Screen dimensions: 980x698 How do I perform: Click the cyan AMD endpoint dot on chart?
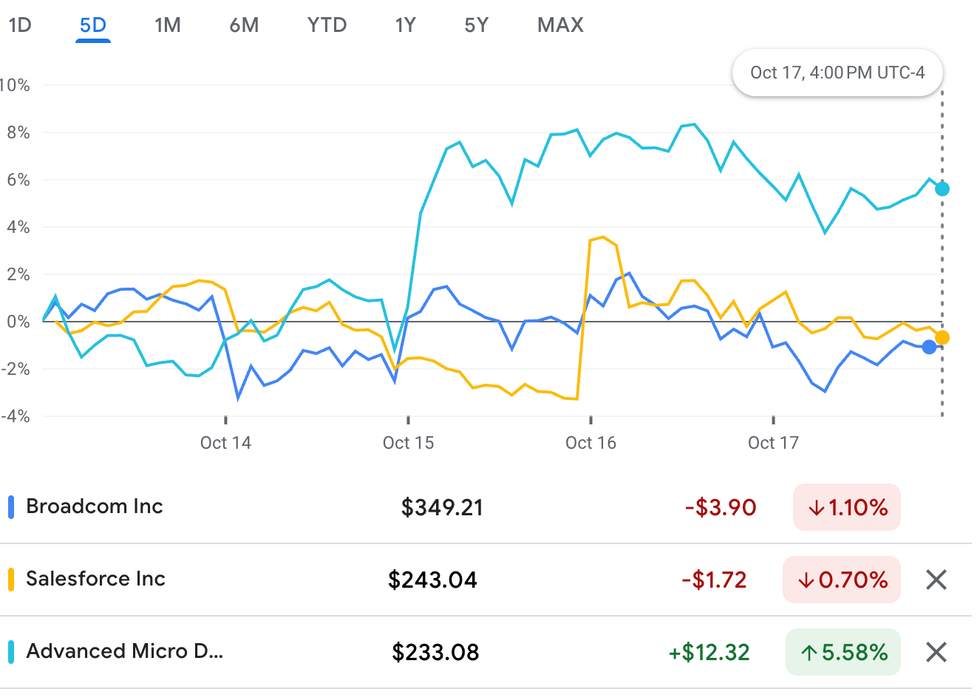pos(941,189)
